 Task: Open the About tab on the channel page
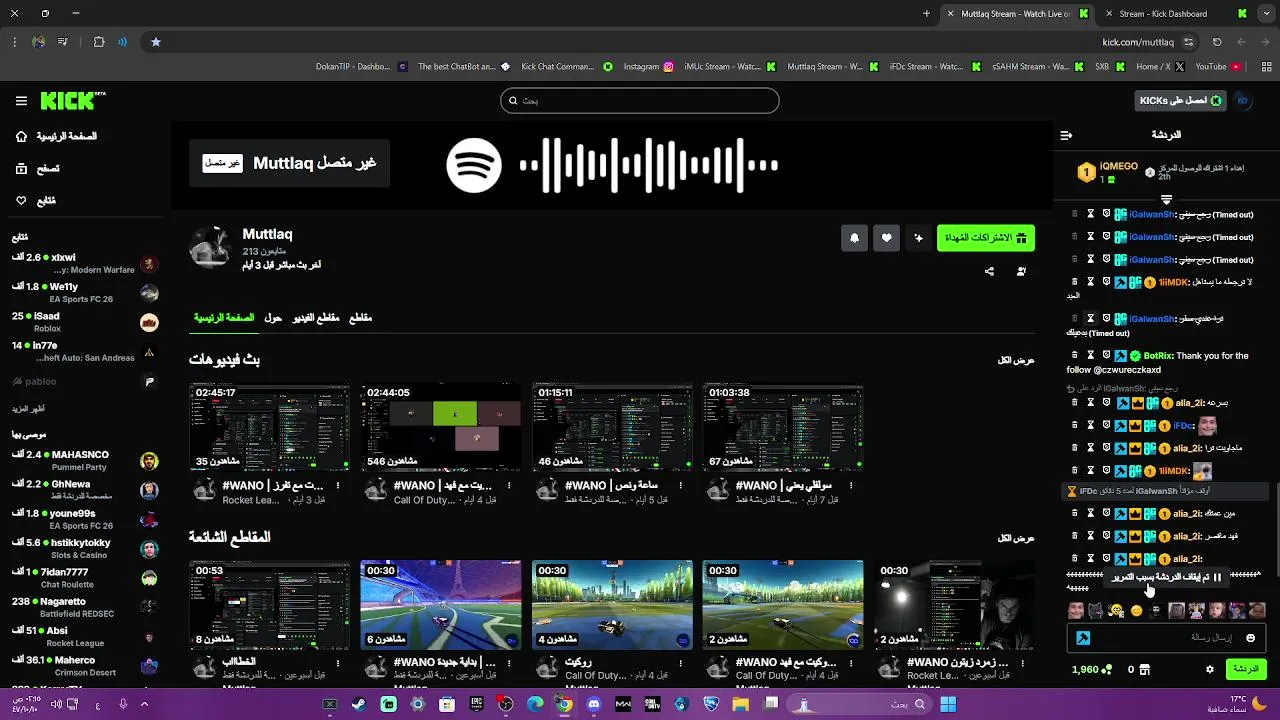click(x=273, y=318)
